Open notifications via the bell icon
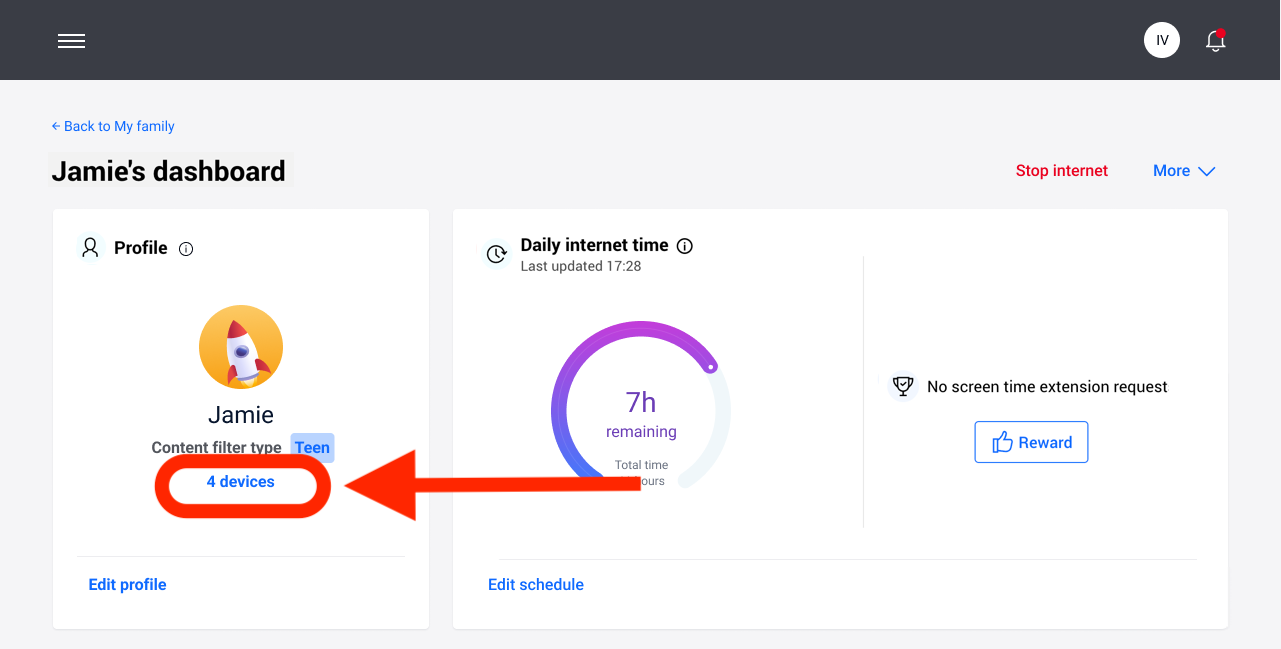 1214,41
